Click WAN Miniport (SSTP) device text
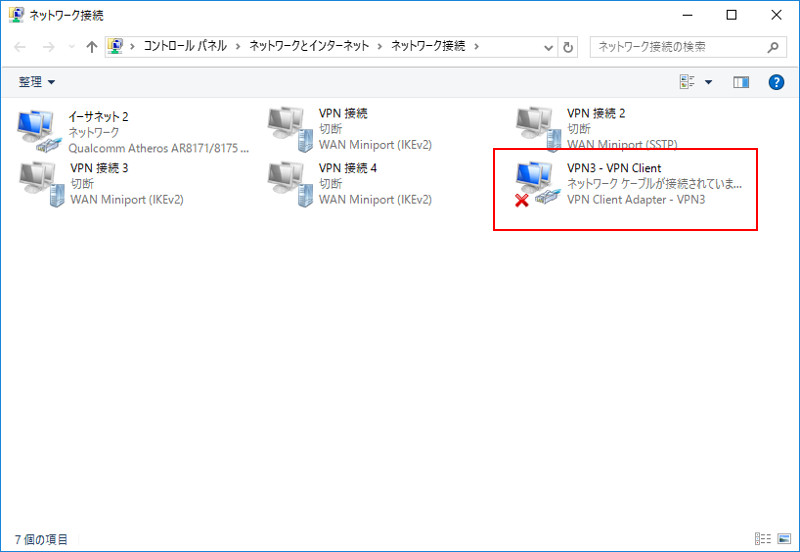Image resolution: width=800 pixels, height=552 pixels. coord(622,145)
